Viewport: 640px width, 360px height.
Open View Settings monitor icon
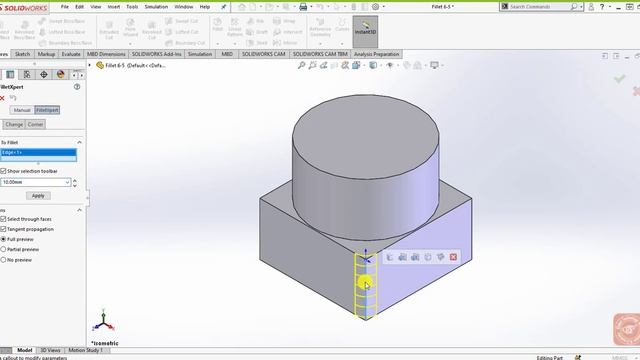pos(434,65)
